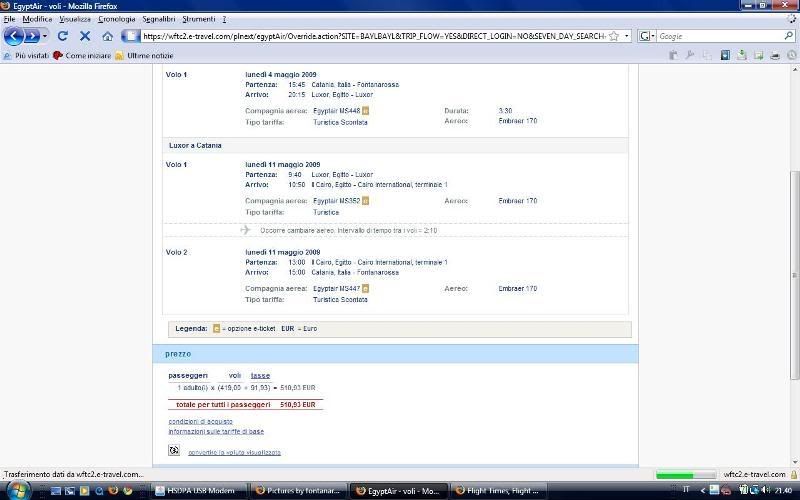Click the date lunedì 4 maggio 2009
800x500 pixels.
pos(281,74)
